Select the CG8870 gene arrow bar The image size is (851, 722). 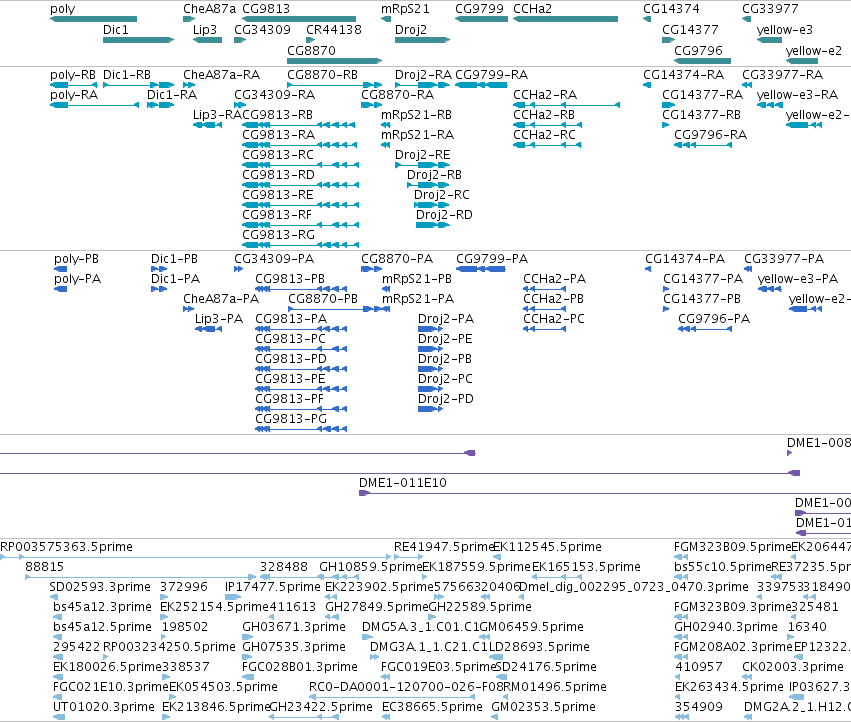pyautogui.click(x=334, y=61)
